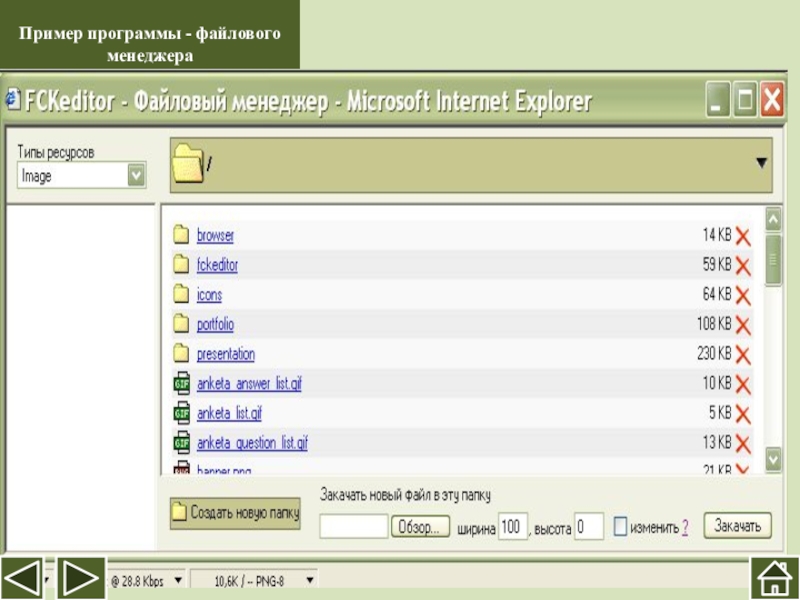Go to next slide with right arrow

click(81, 578)
